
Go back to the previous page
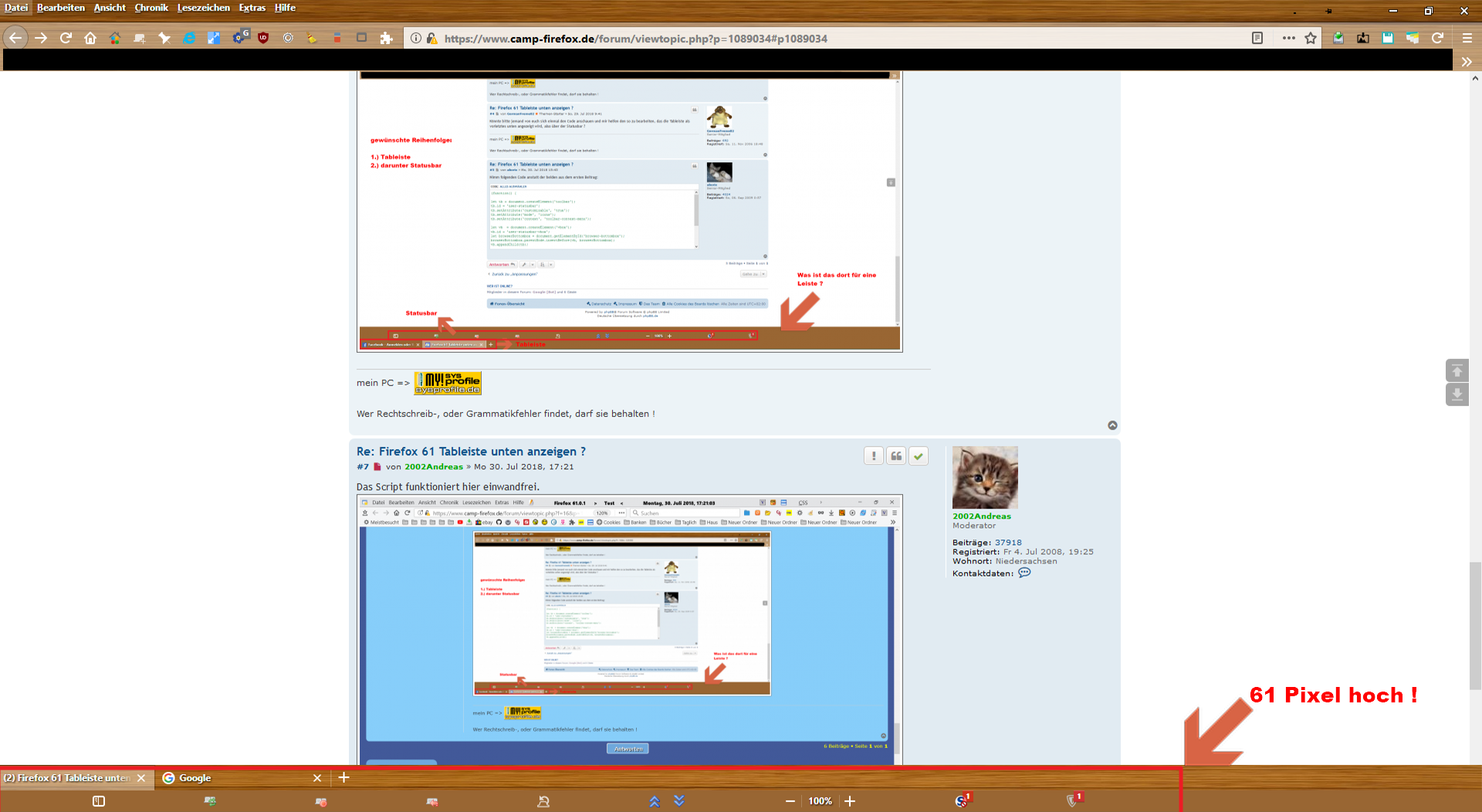tap(15, 38)
